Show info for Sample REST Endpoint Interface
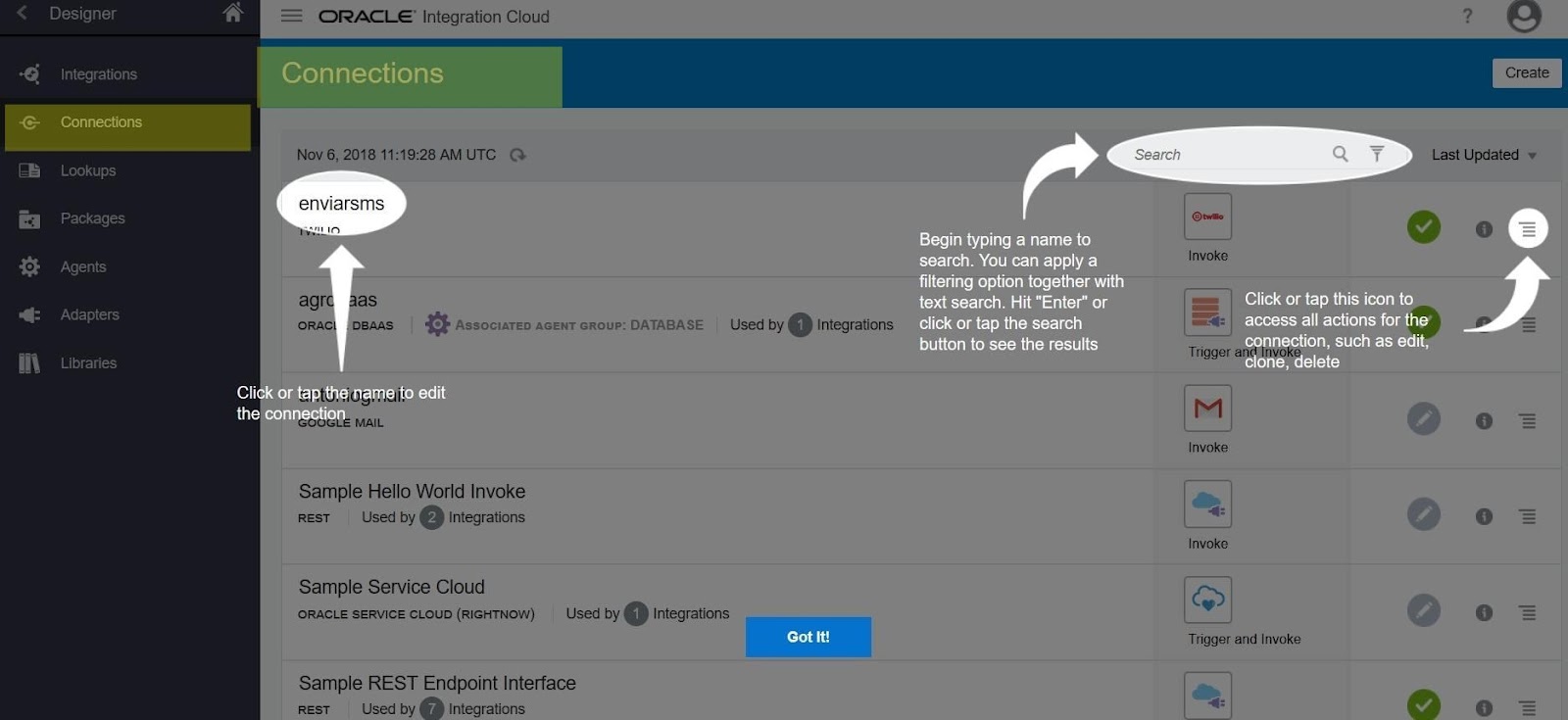 tap(1484, 708)
